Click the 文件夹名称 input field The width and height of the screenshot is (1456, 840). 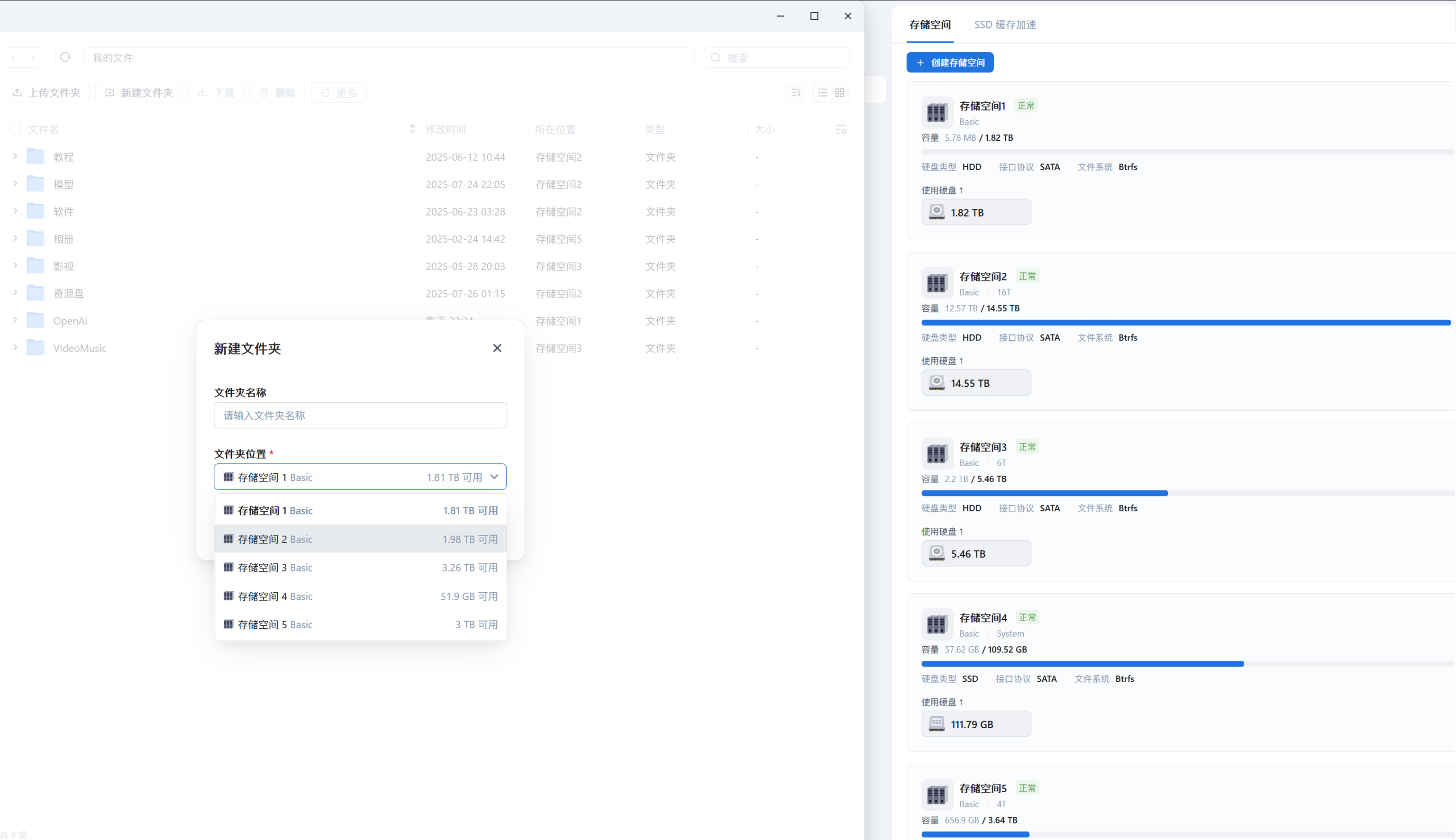coord(360,415)
